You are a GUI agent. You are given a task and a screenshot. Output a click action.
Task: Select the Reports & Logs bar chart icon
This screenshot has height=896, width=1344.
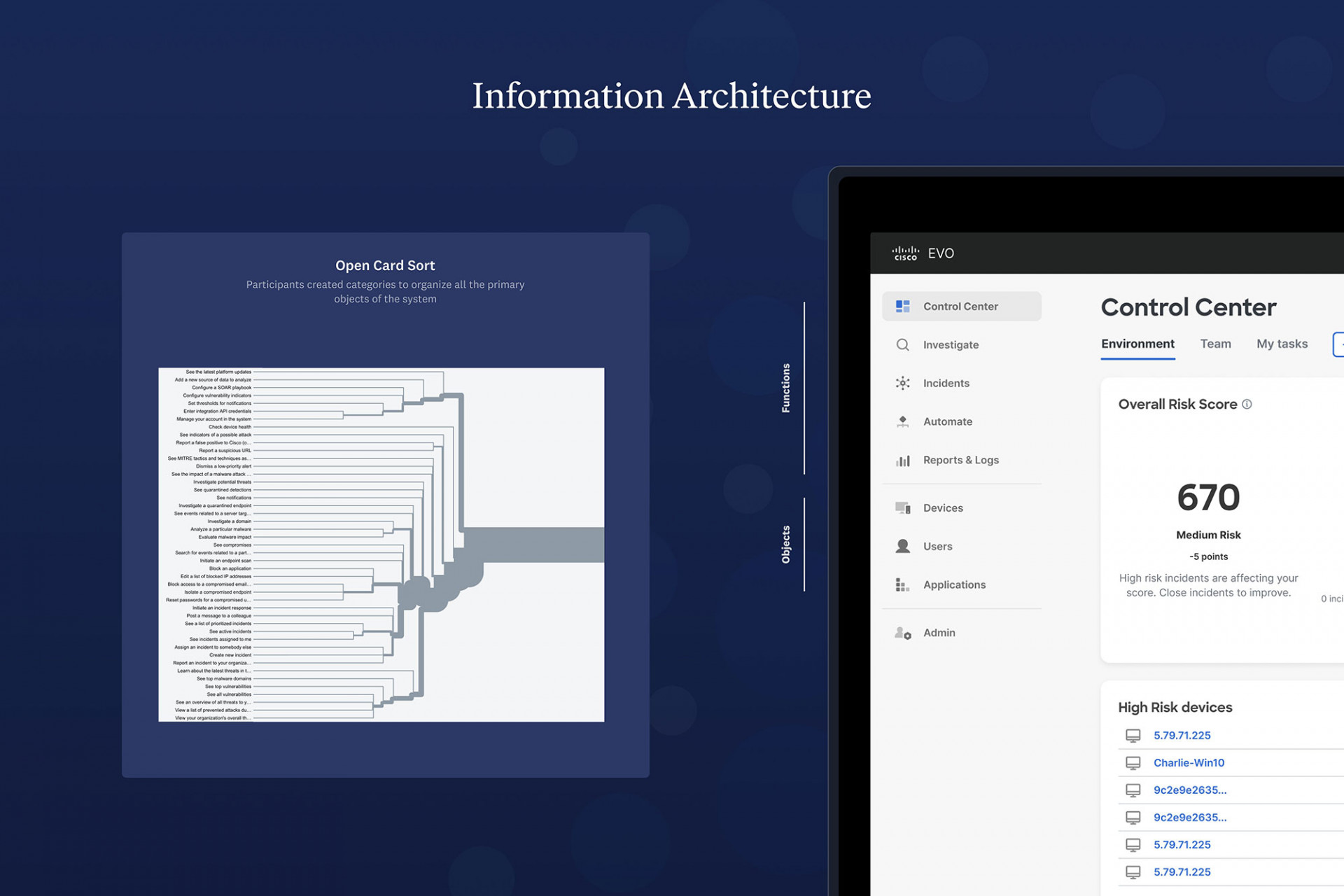pos(903,460)
